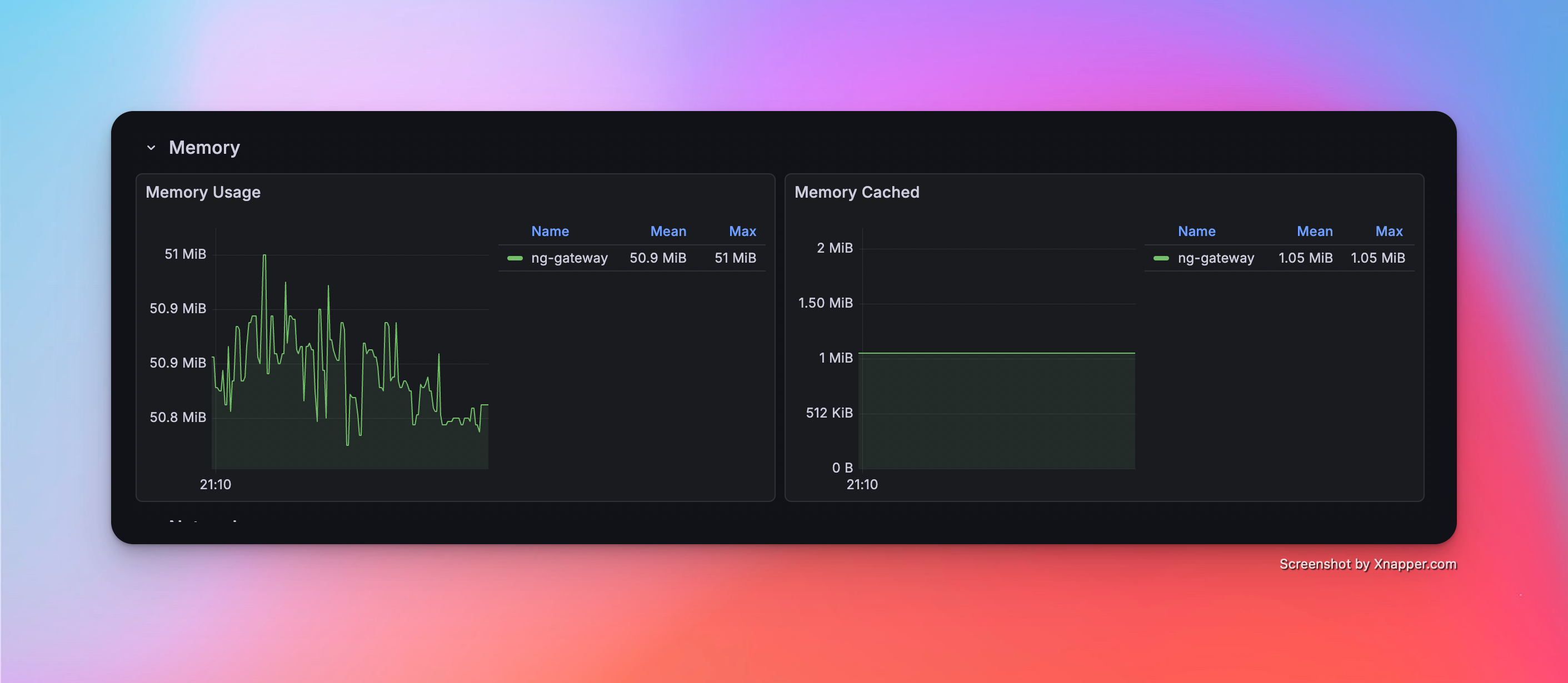
Task: Click the Memory row title
Action: [x=204, y=148]
